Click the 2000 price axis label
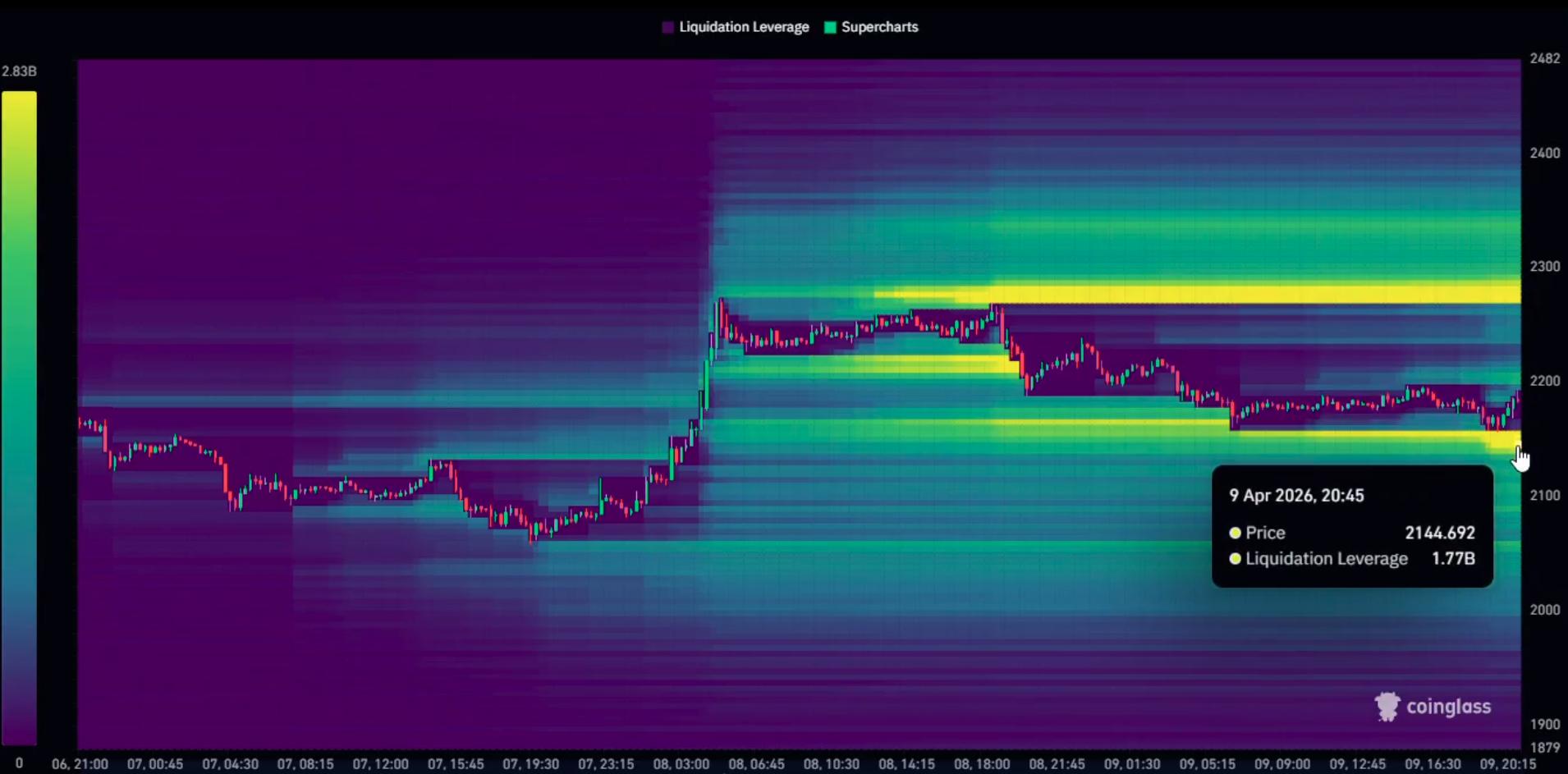 (x=1545, y=610)
